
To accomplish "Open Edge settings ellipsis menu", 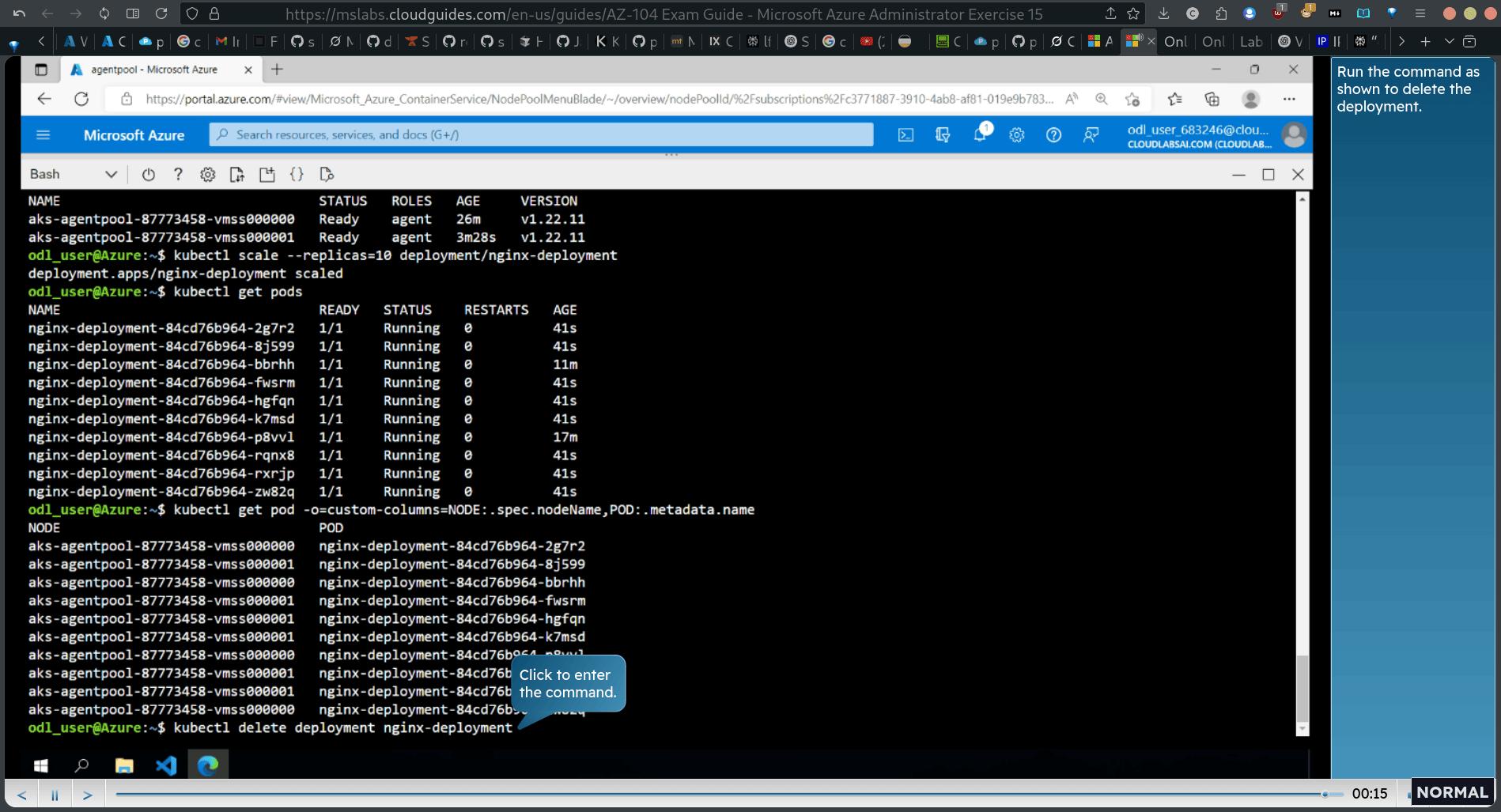I will click(x=1289, y=99).
